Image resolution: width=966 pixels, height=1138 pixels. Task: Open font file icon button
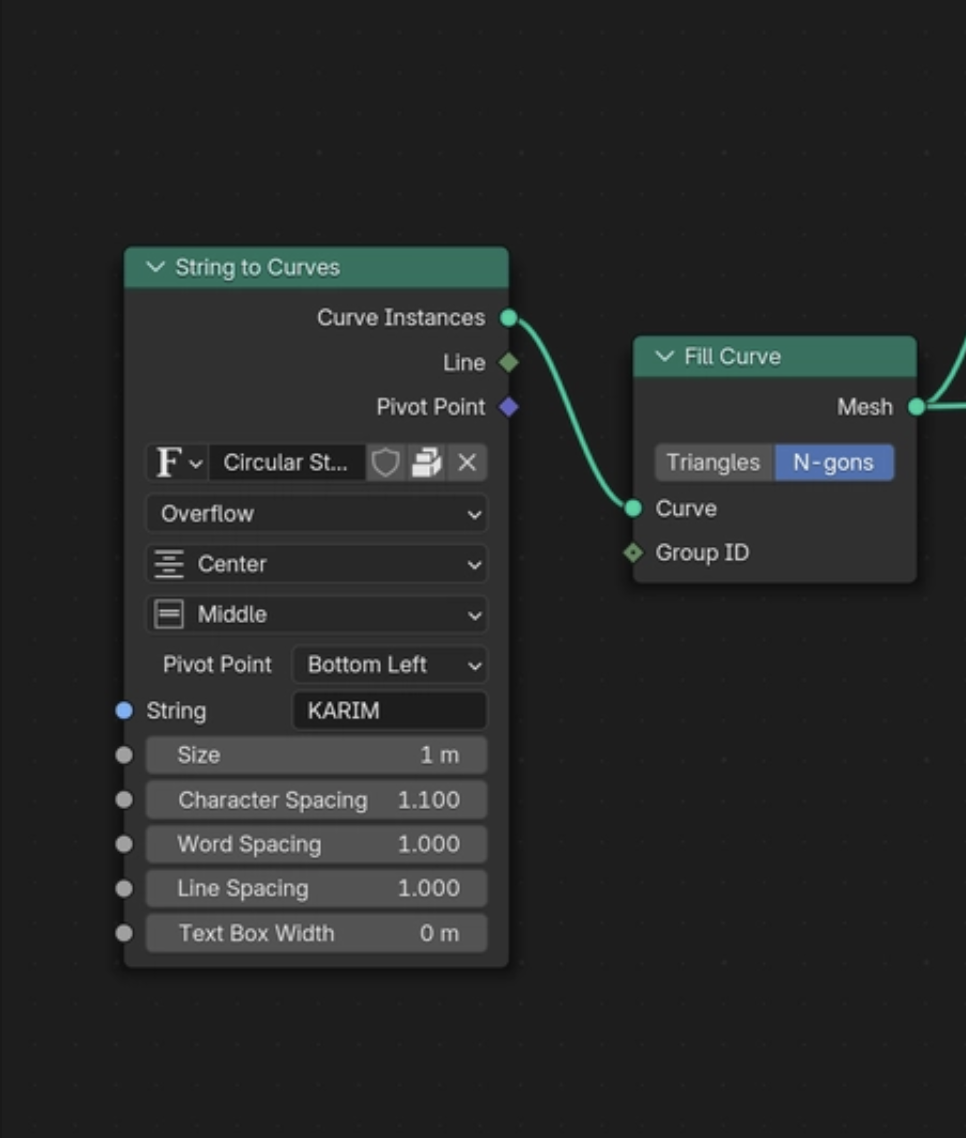427,462
